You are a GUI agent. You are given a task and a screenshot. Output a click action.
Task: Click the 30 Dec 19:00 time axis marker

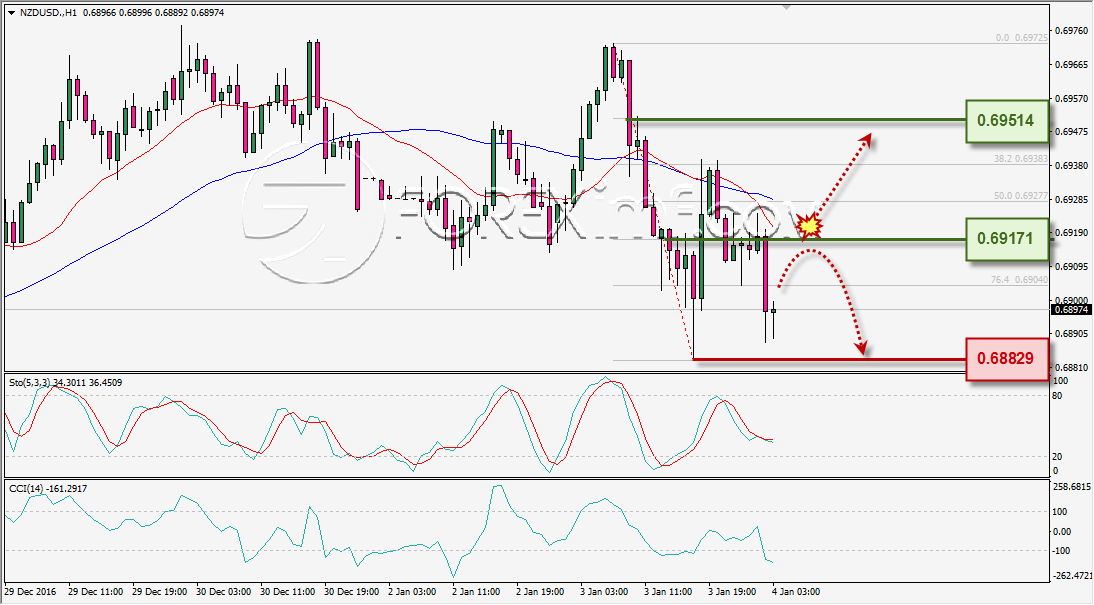pos(352,592)
